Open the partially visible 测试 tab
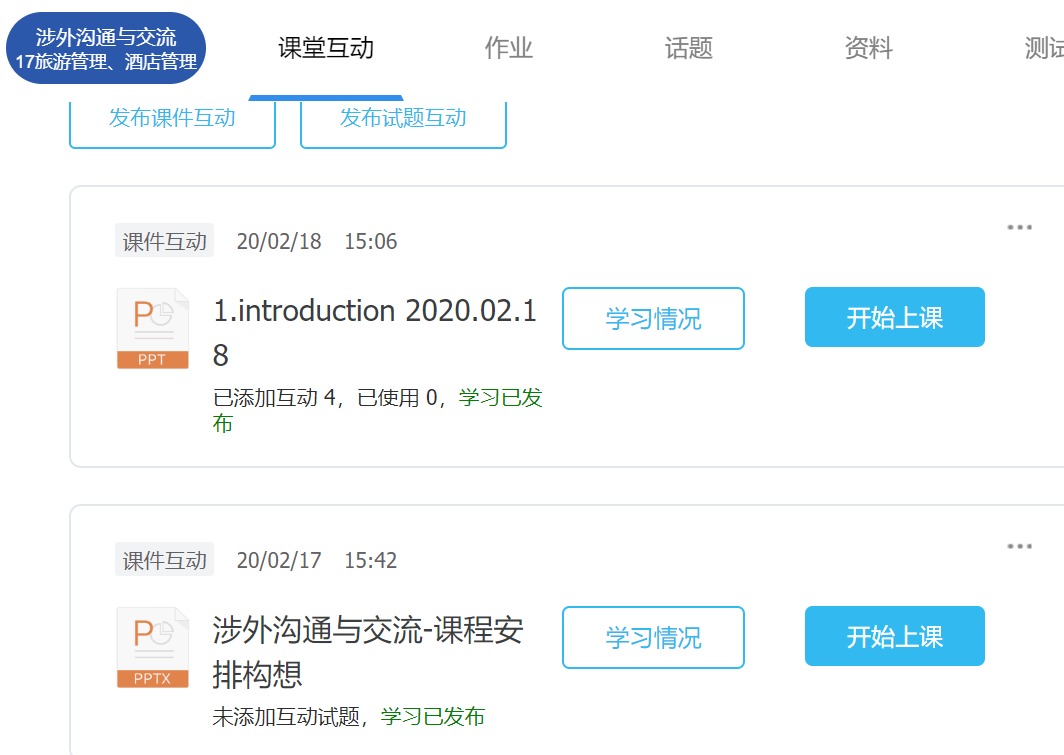1064x755 pixels. (x=1043, y=48)
